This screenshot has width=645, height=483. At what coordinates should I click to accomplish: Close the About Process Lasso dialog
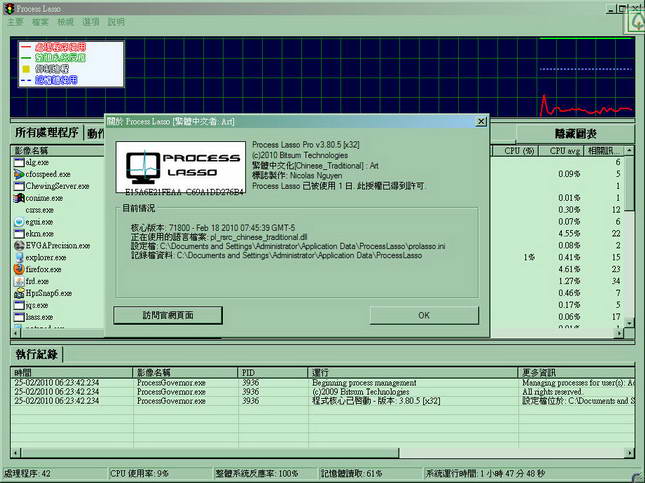click(423, 315)
